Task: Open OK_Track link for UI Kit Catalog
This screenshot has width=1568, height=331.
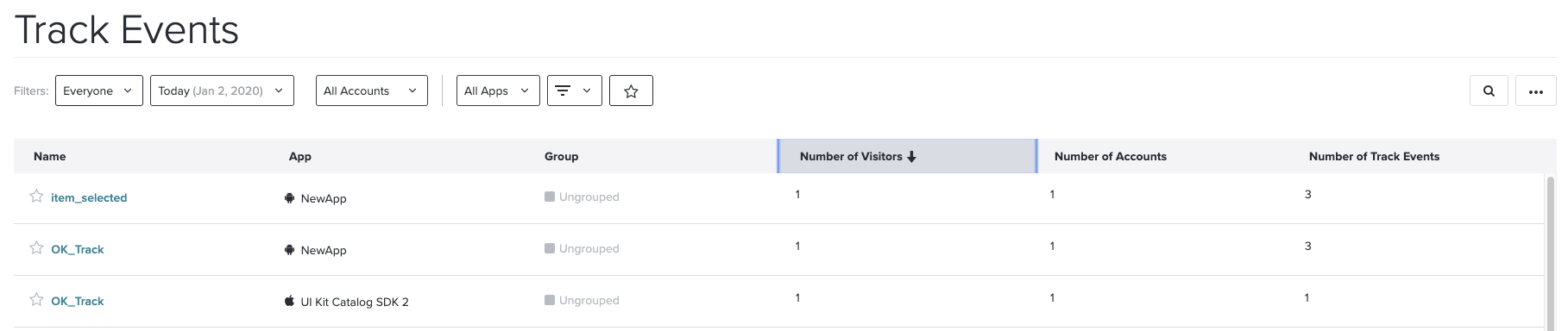Action: coord(77,302)
